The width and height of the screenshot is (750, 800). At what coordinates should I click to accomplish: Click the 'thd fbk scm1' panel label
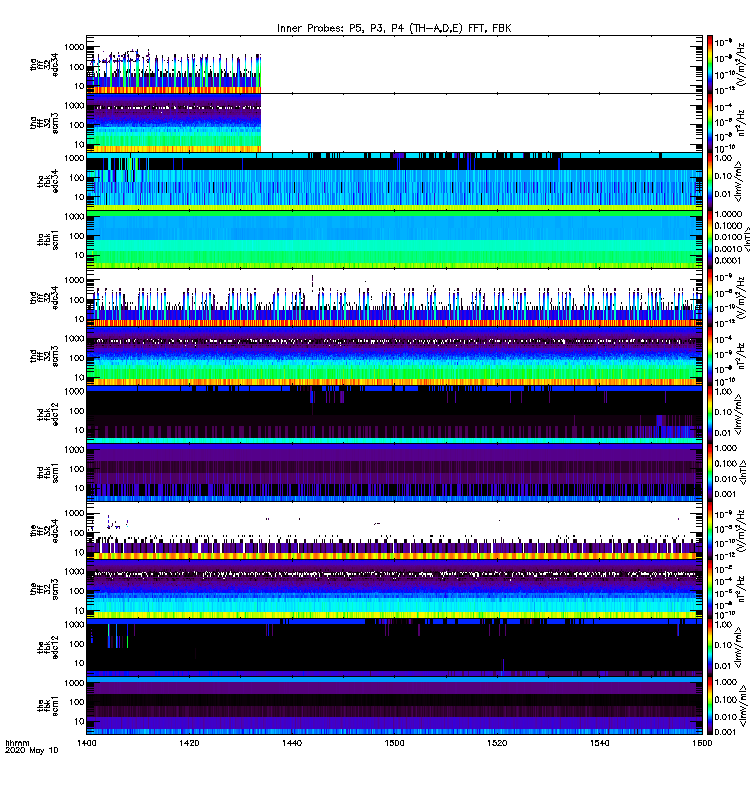point(48,473)
